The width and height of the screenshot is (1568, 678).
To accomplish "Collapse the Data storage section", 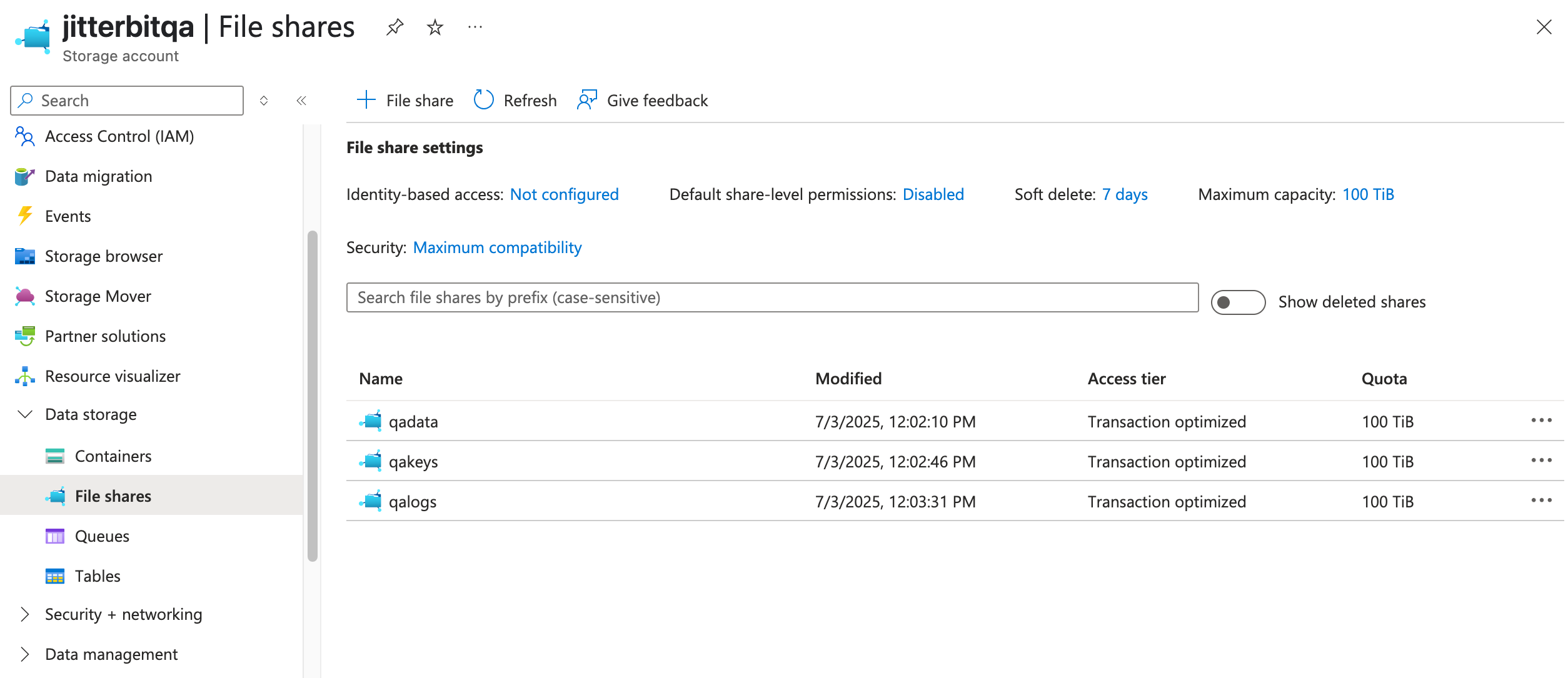I will pos(25,414).
